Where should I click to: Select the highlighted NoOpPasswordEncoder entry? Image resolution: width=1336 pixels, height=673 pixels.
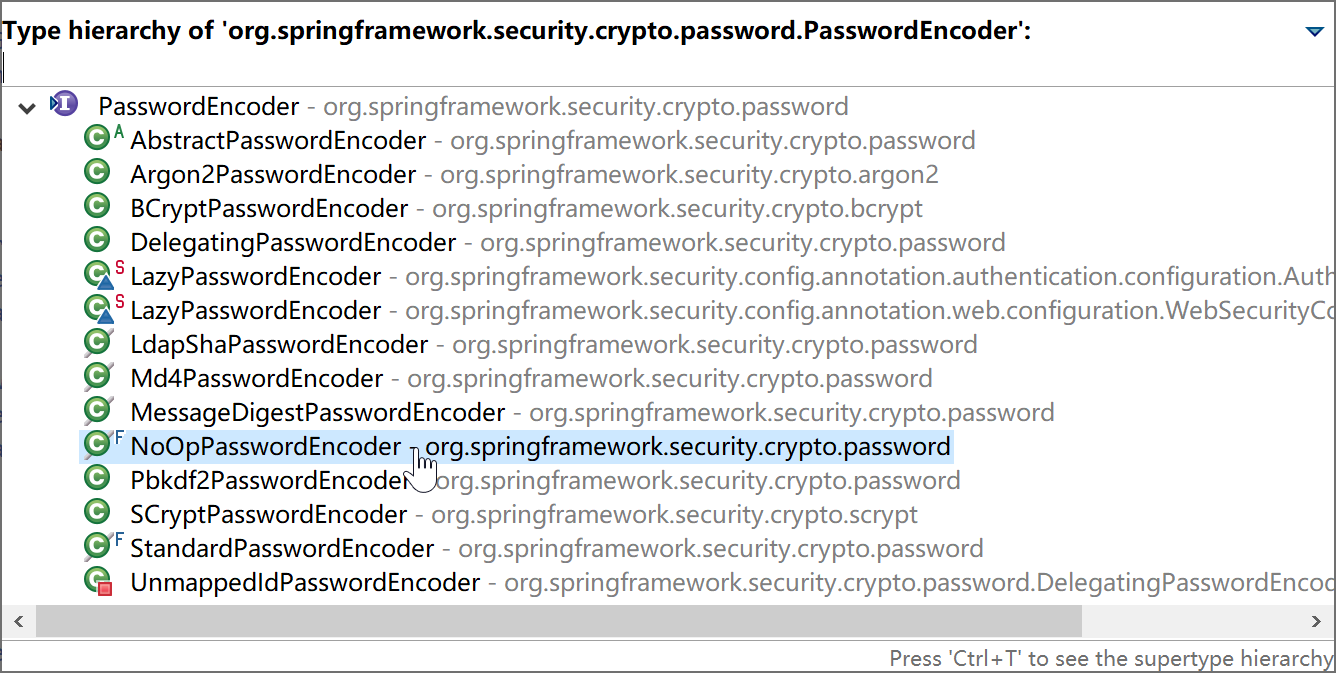click(x=265, y=446)
